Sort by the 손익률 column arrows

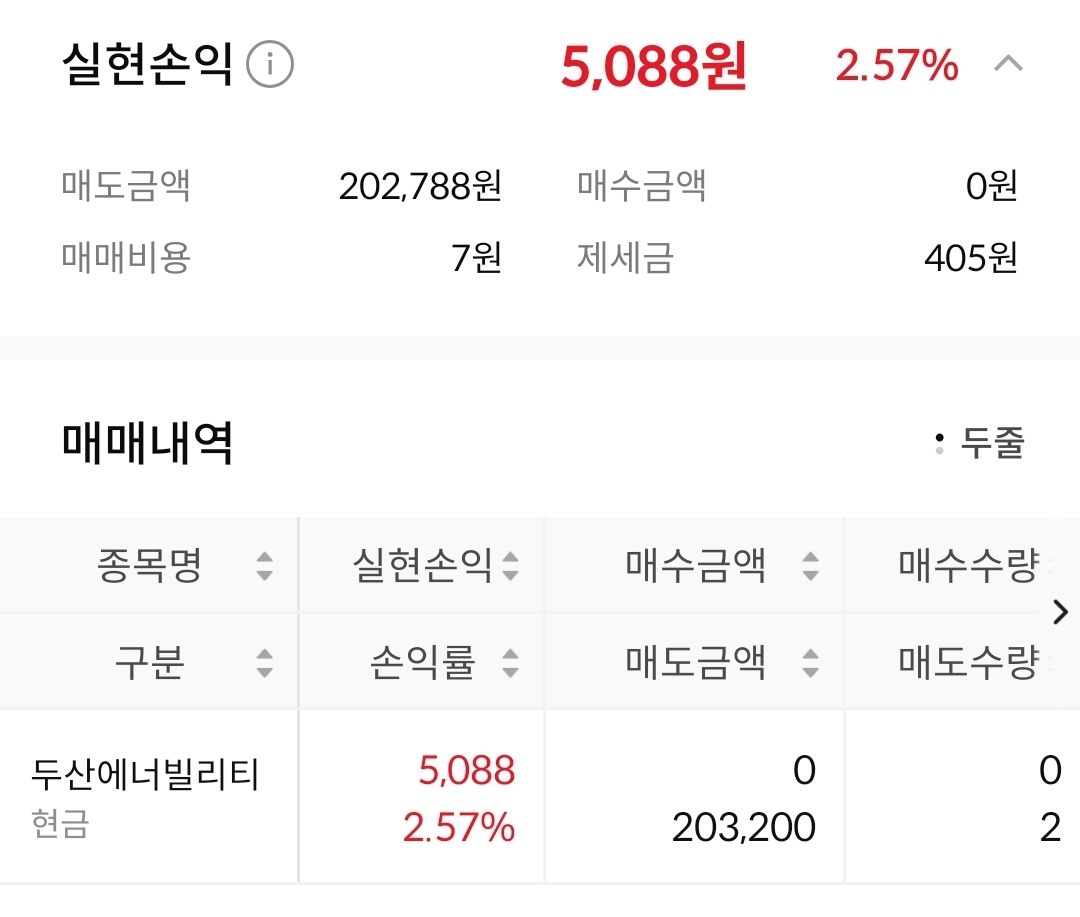[510, 662]
